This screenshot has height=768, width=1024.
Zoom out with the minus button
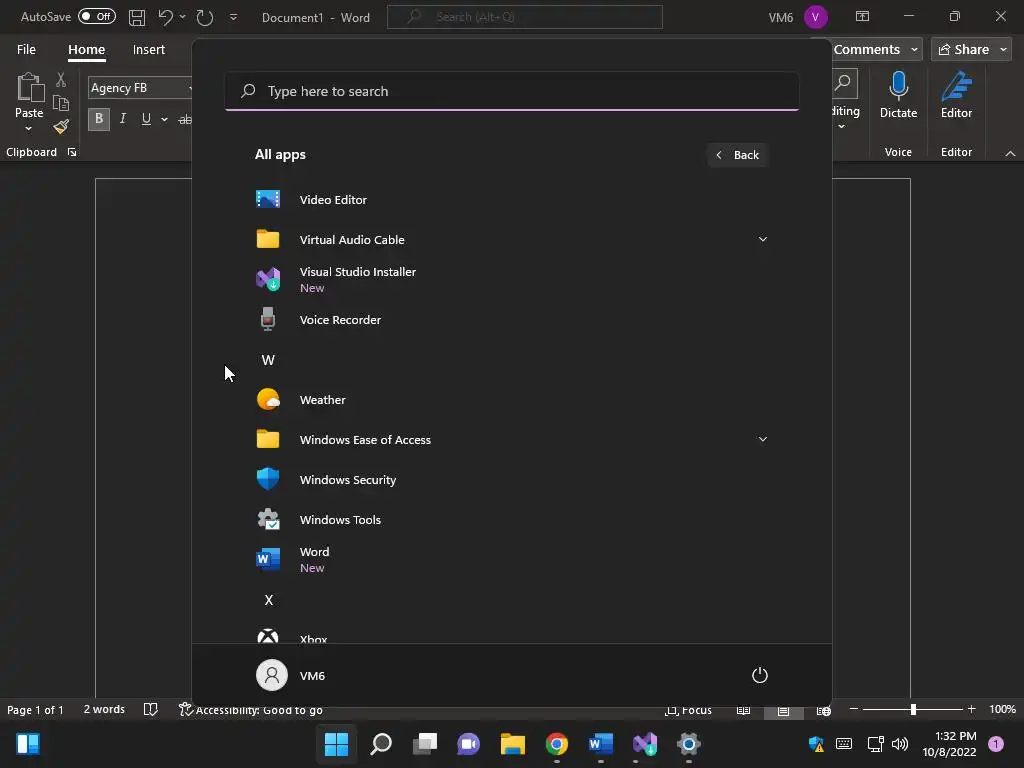click(854, 709)
